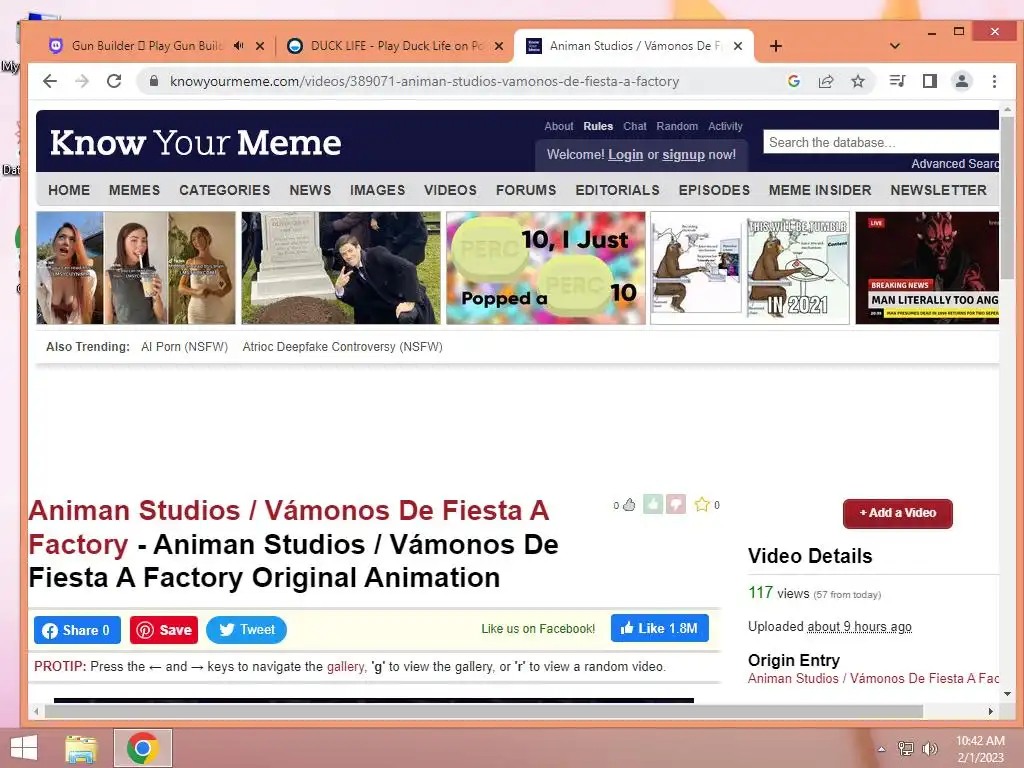This screenshot has height=768, width=1024.
Task: Switch to the Gun Builder tab
Action: pyautogui.click(x=149, y=46)
